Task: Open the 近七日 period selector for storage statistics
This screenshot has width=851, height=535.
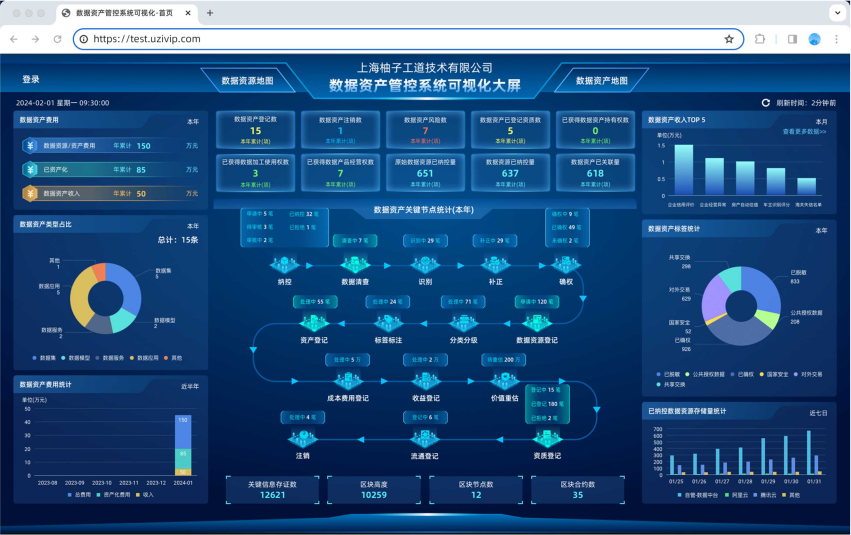Action: coord(817,411)
